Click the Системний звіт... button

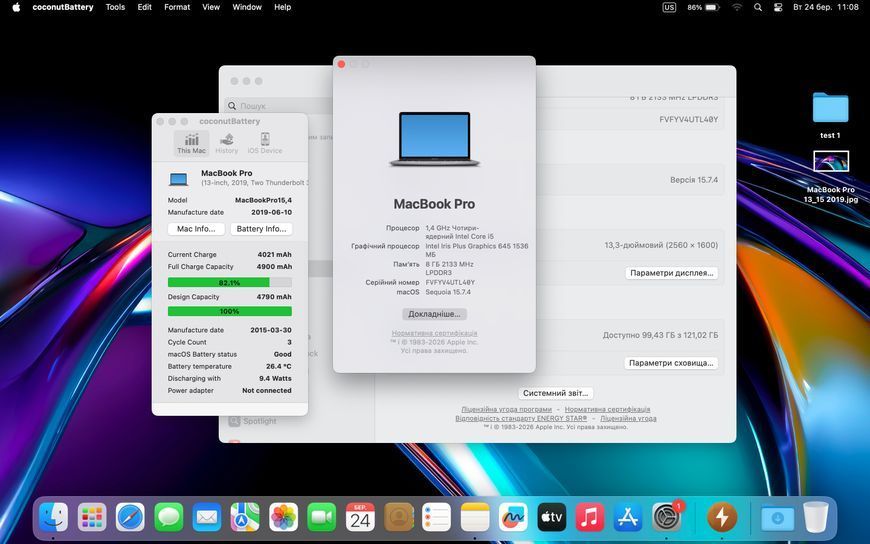point(555,392)
